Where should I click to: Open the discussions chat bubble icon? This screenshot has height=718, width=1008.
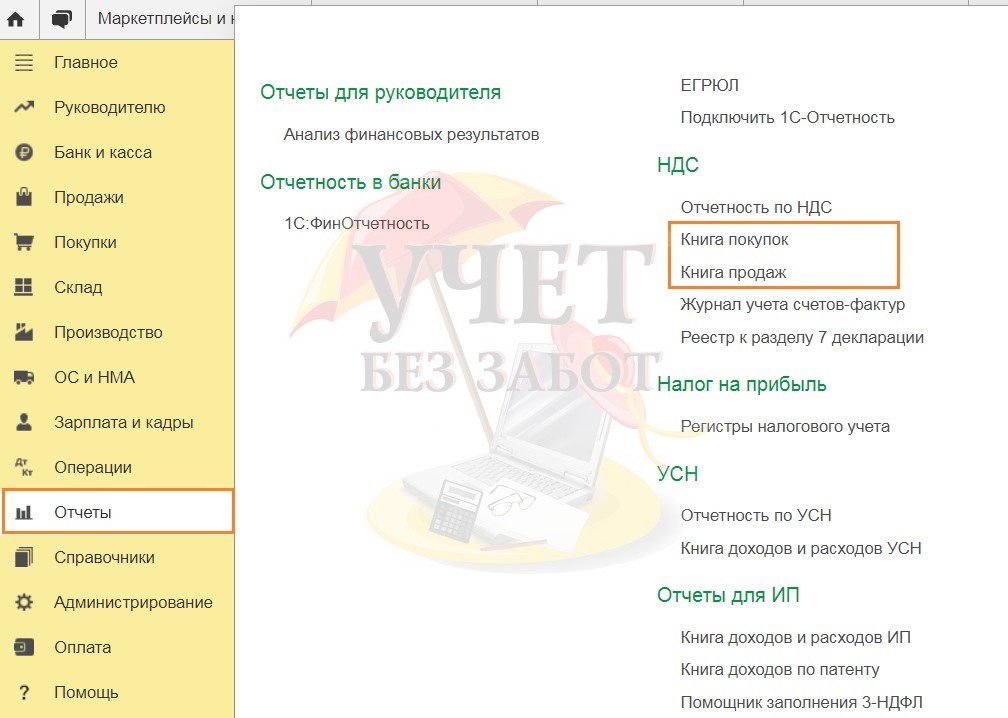(x=61, y=18)
